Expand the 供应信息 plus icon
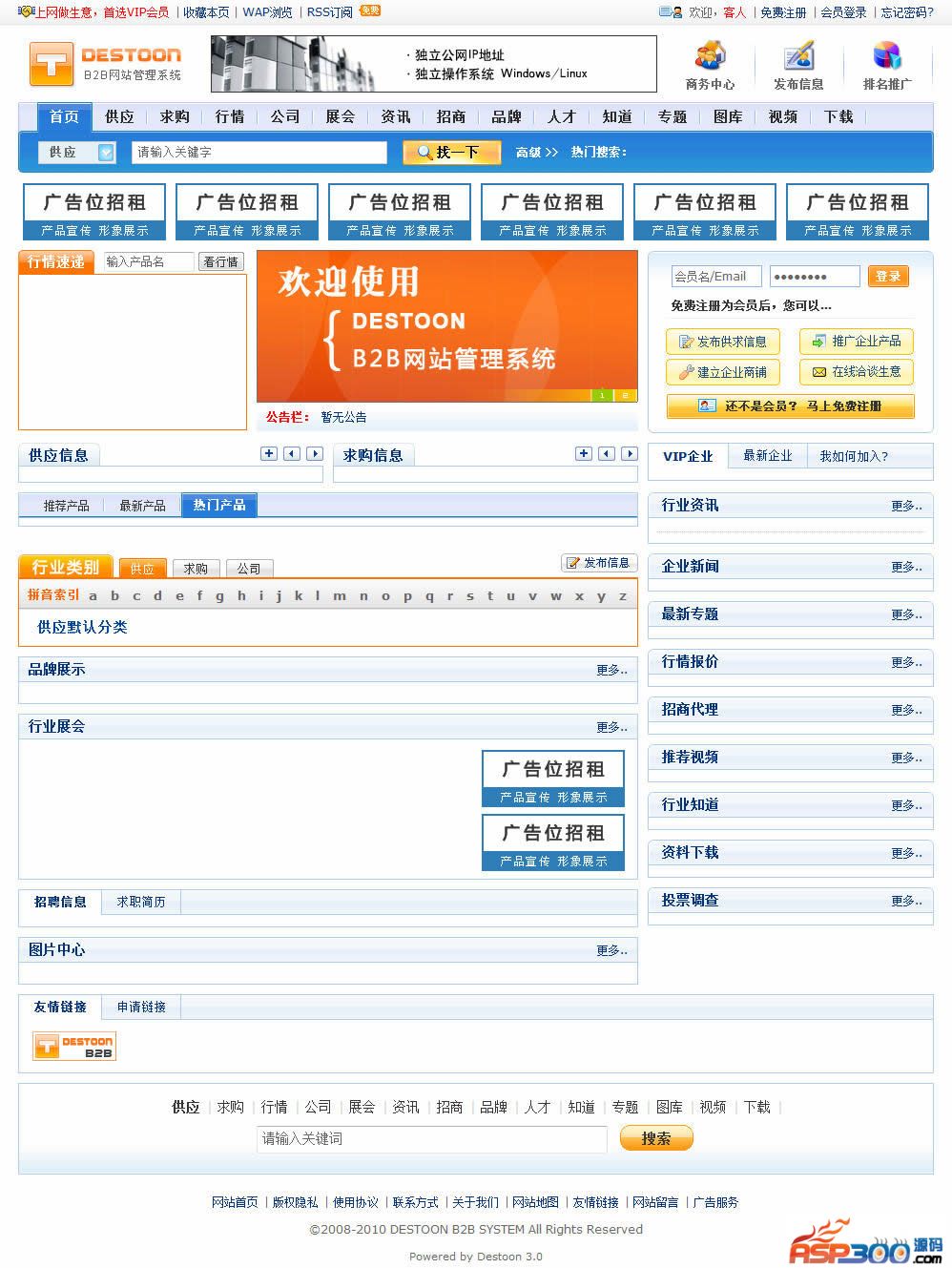This screenshot has width=952, height=1268. (269, 454)
